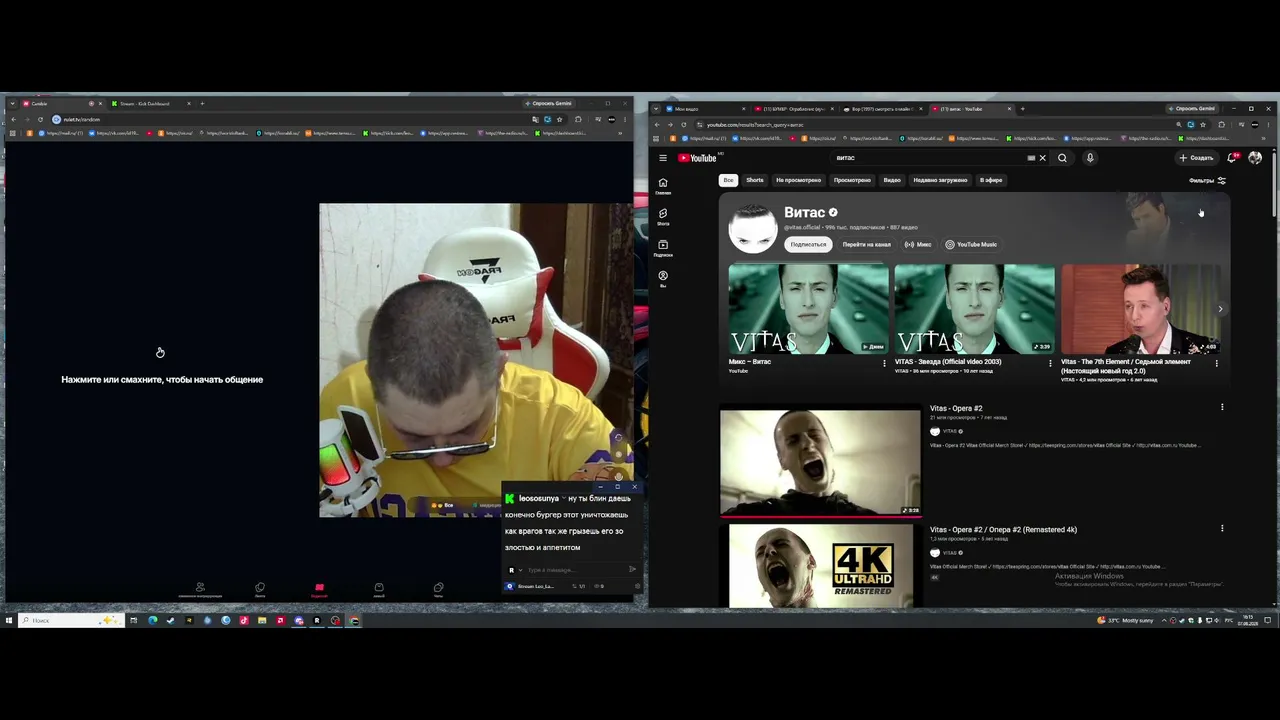Open the YouTube guide hamburger menu
Screen dimensions: 1280x720
click(662, 158)
